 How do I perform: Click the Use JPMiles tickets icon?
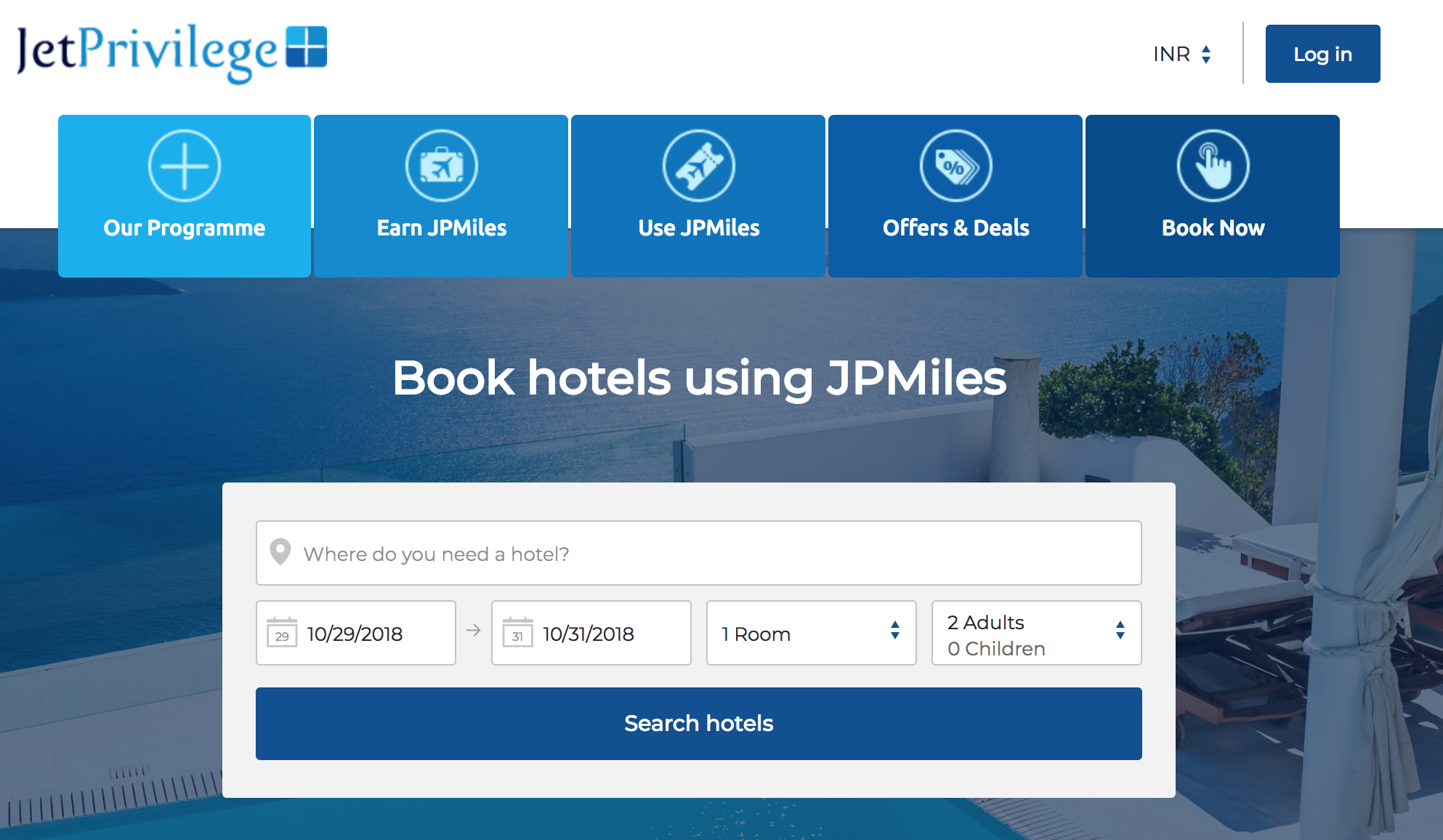tap(698, 166)
